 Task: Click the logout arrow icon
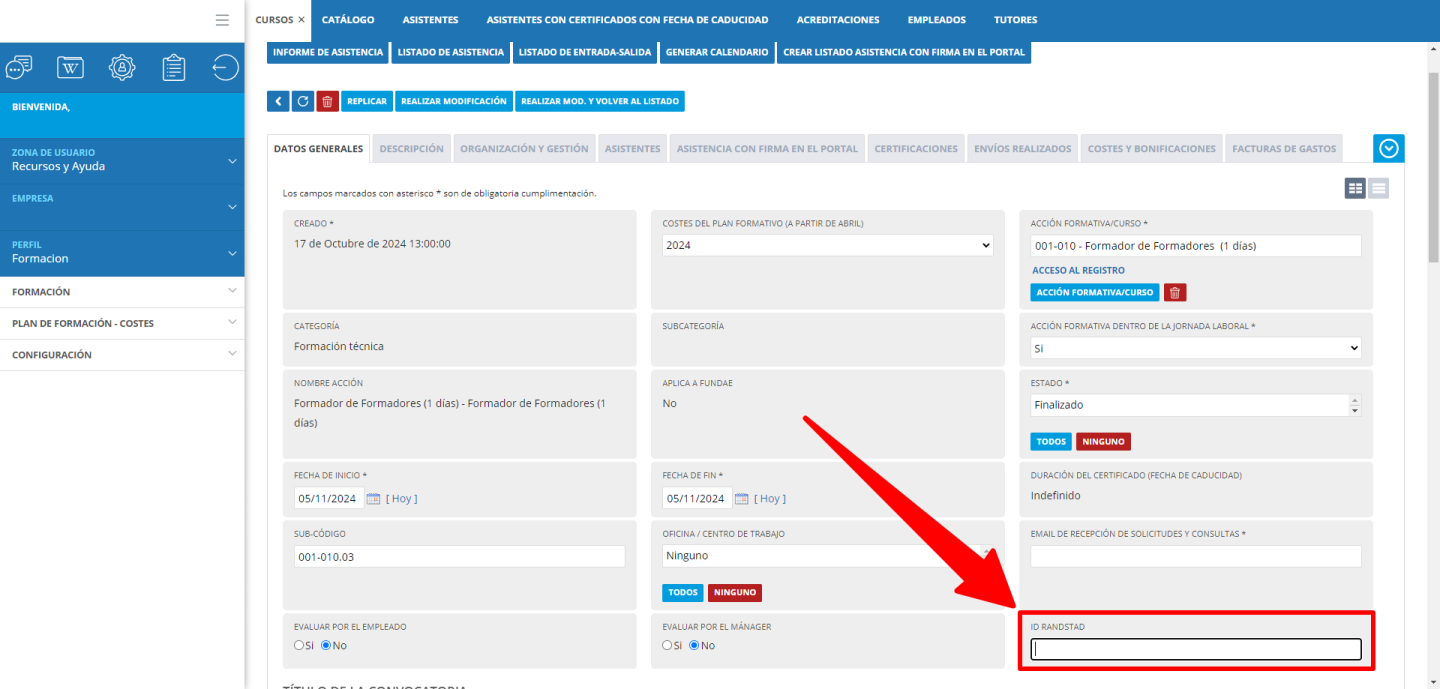coord(225,67)
